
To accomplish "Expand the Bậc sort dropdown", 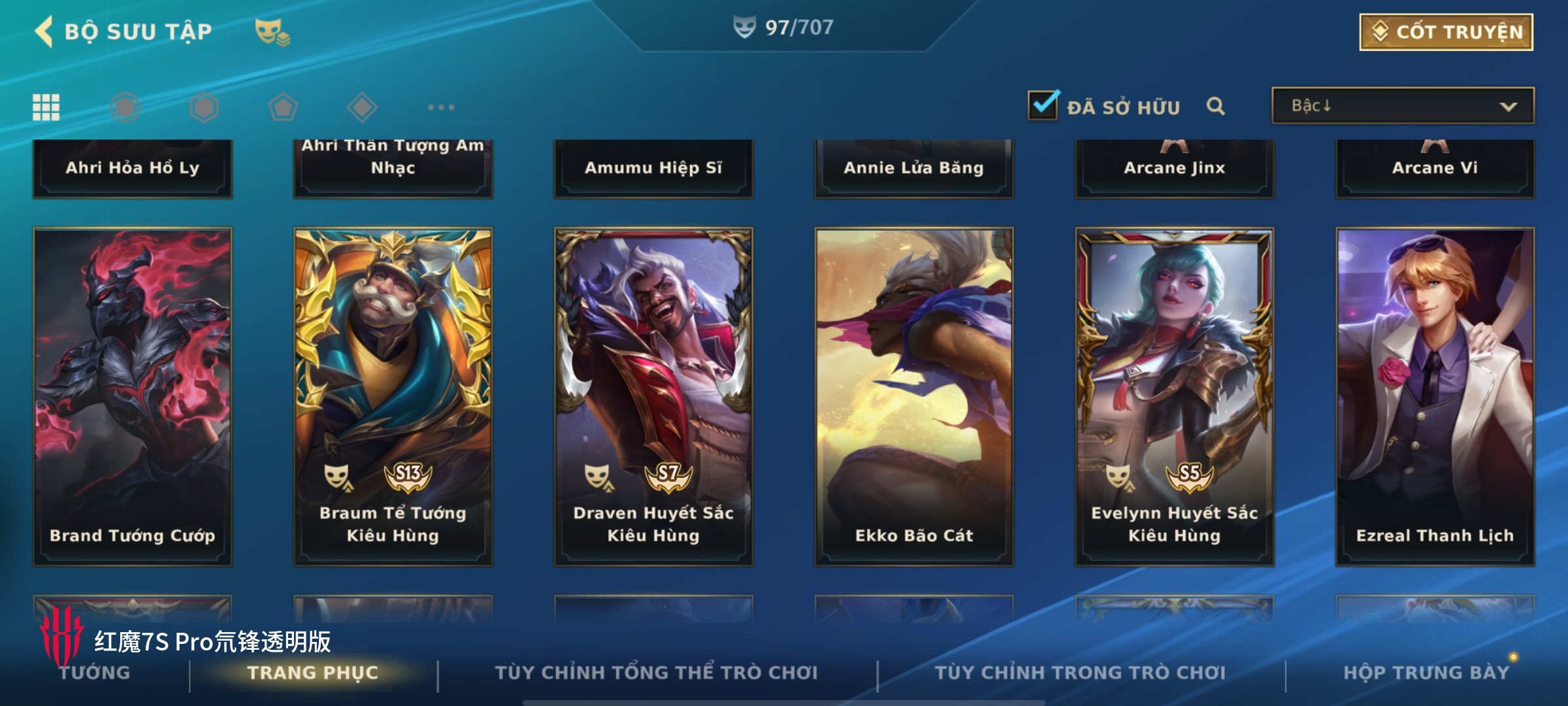I will click(1403, 106).
